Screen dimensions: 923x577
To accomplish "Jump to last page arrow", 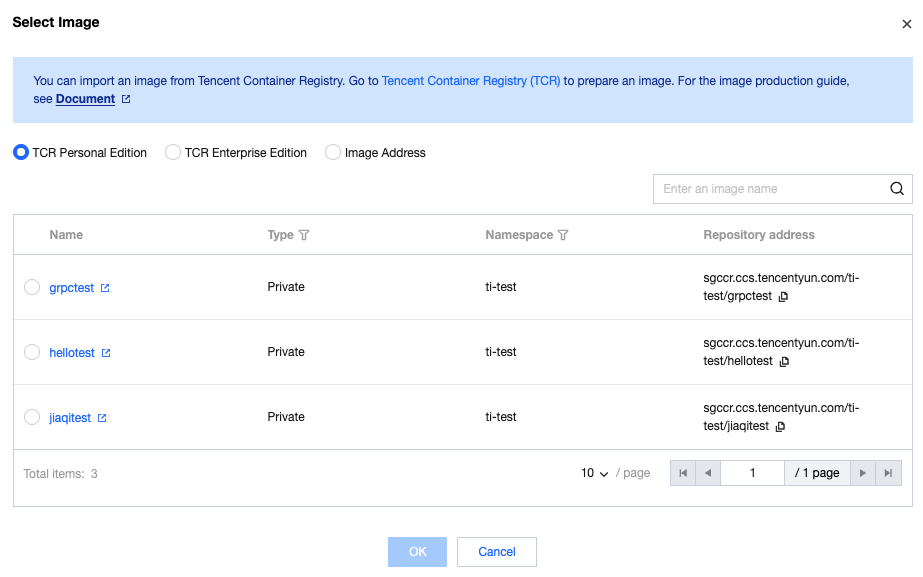I will click(x=888, y=473).
